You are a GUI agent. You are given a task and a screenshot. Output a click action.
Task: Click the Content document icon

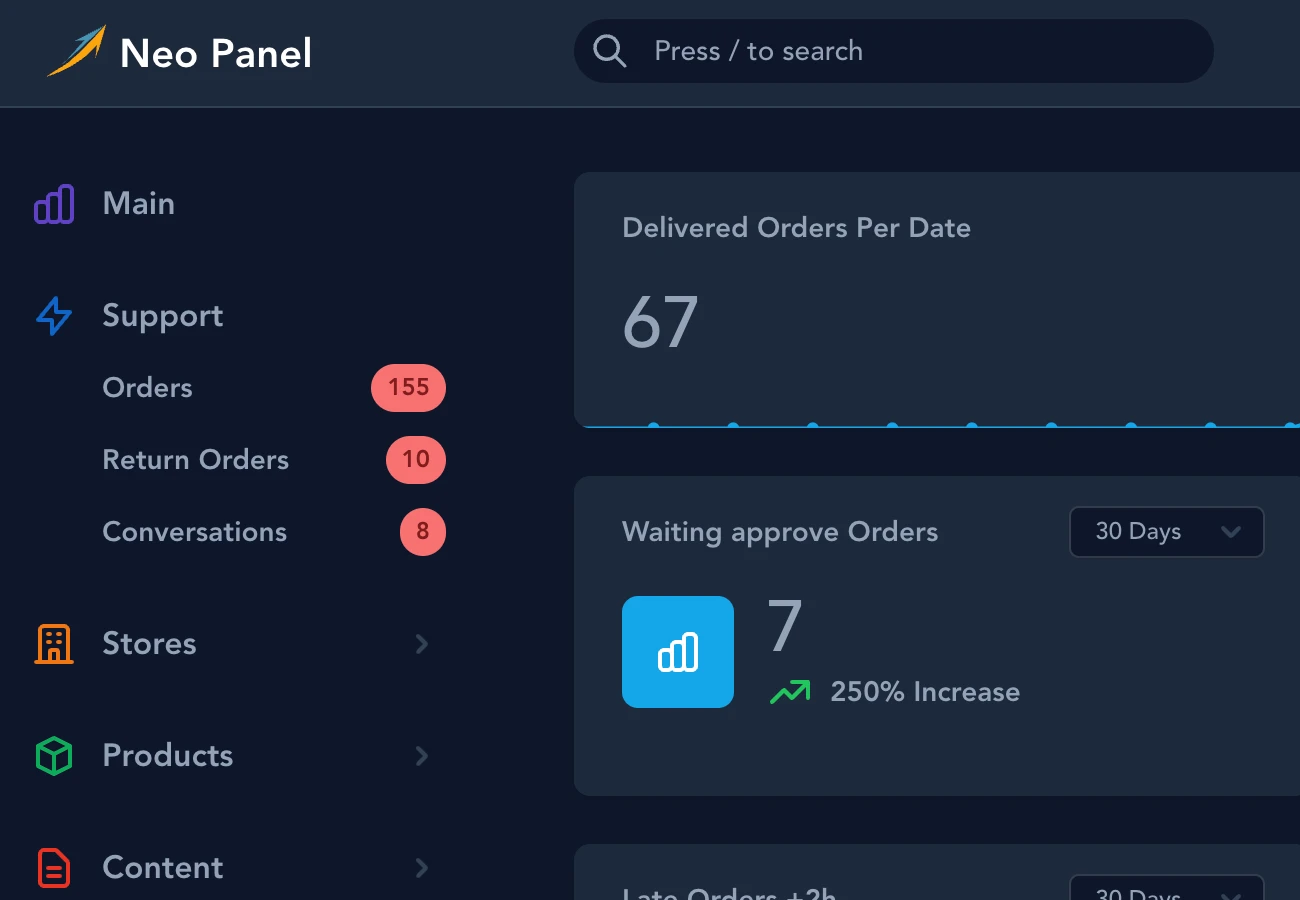pos(54,868)
